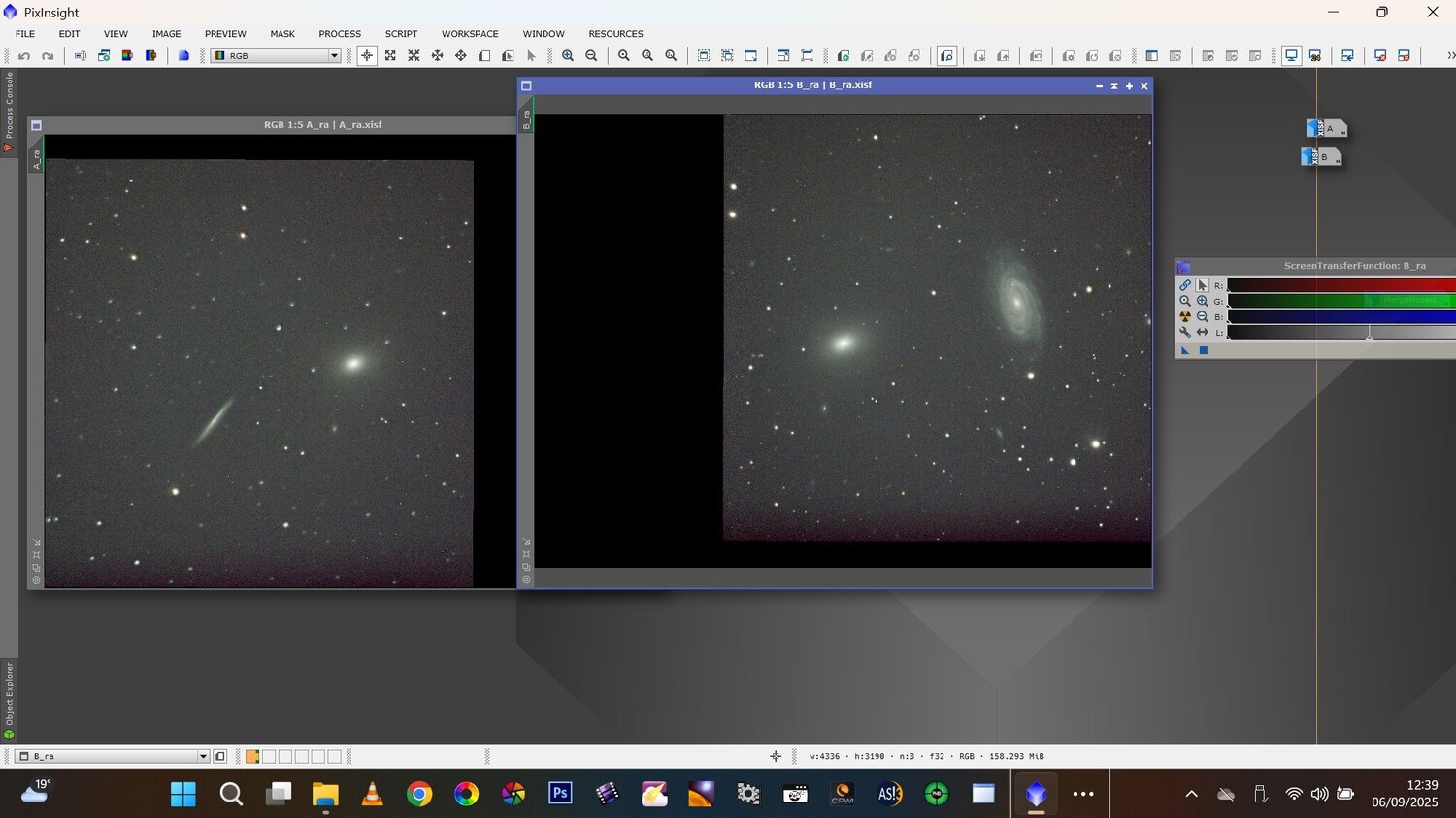Switch to the fourth workspace square
The height and width of the screenshot is (818, 1456).
click(x=302, y=756)
